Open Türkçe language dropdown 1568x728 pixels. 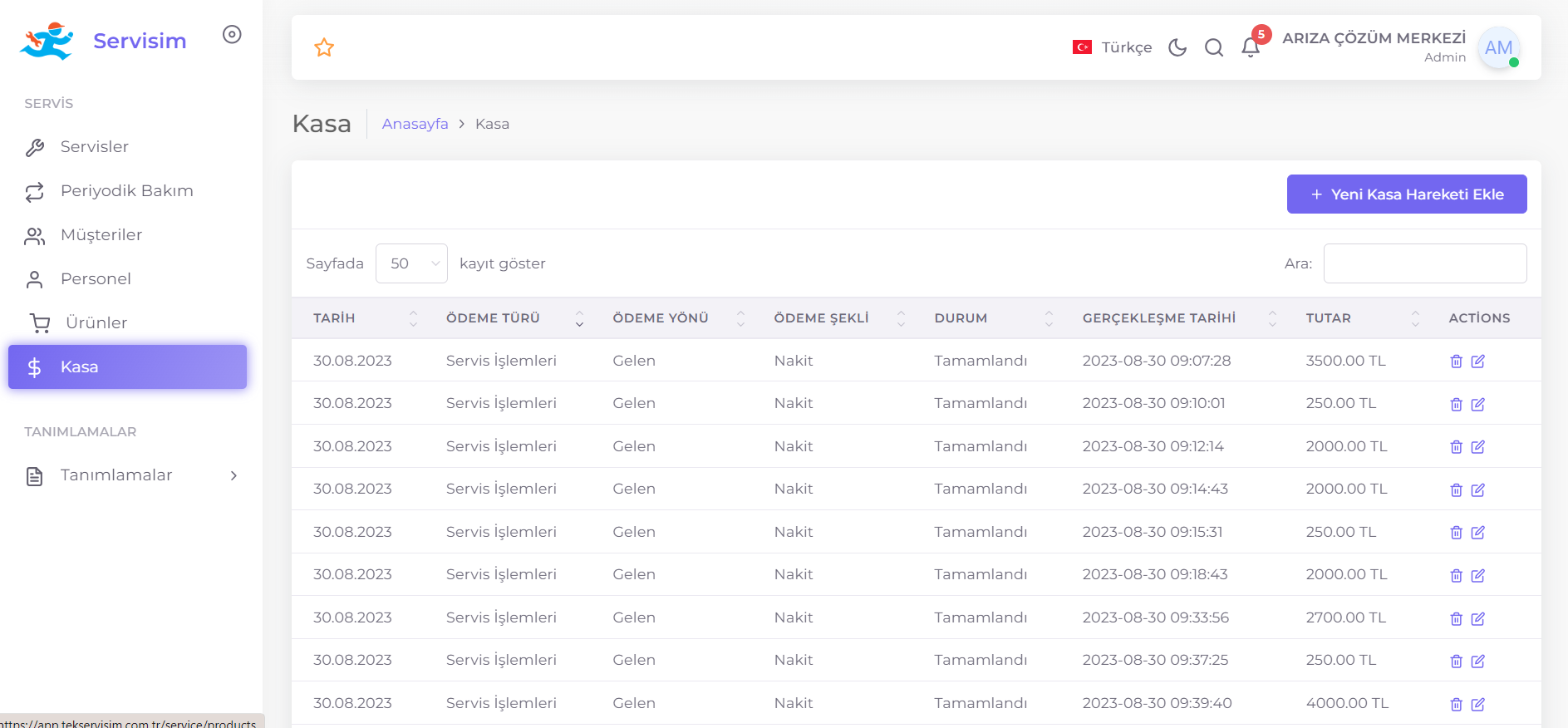click(1112, 47)
